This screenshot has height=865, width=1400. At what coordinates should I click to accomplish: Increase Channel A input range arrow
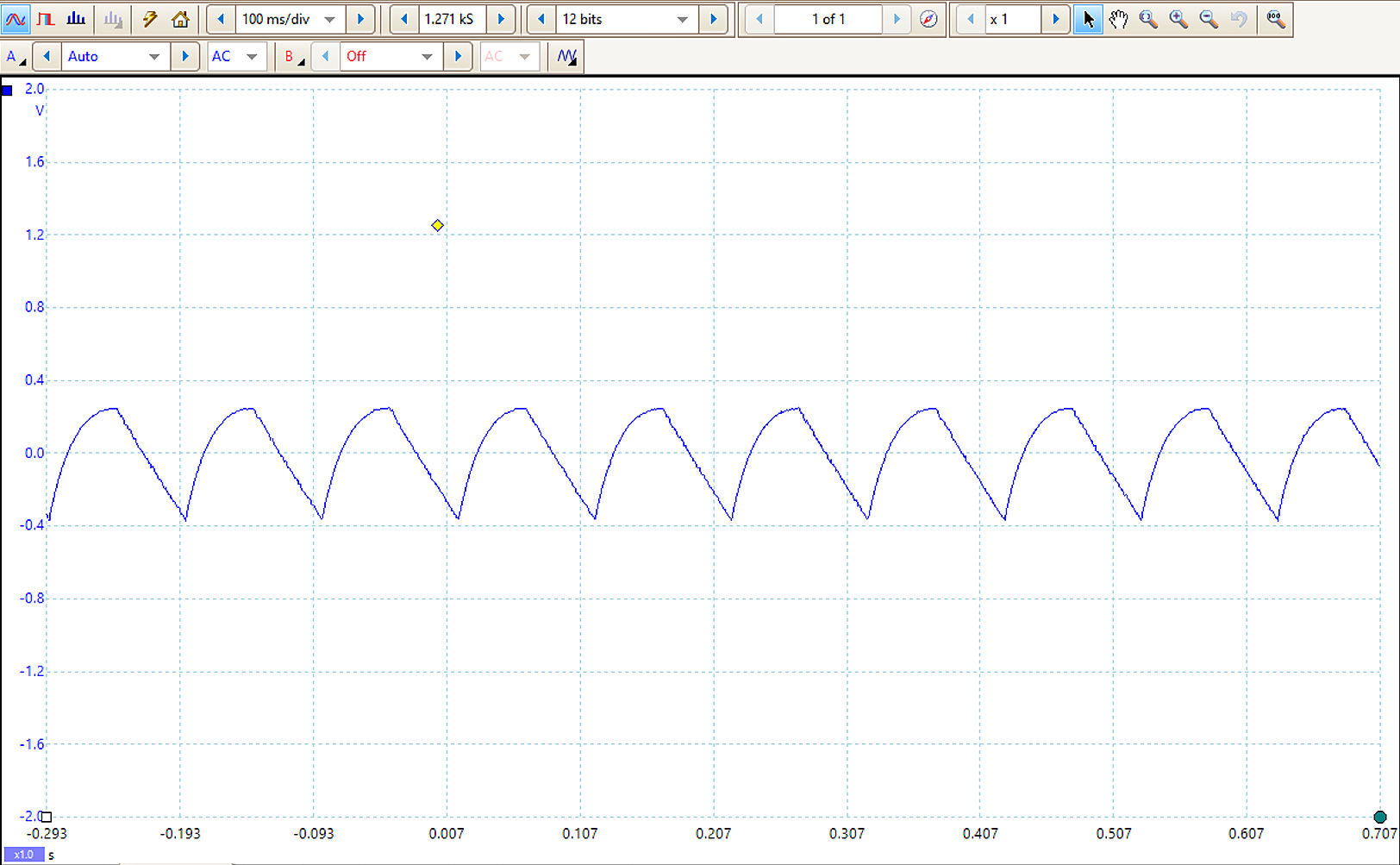pos(184,56)
